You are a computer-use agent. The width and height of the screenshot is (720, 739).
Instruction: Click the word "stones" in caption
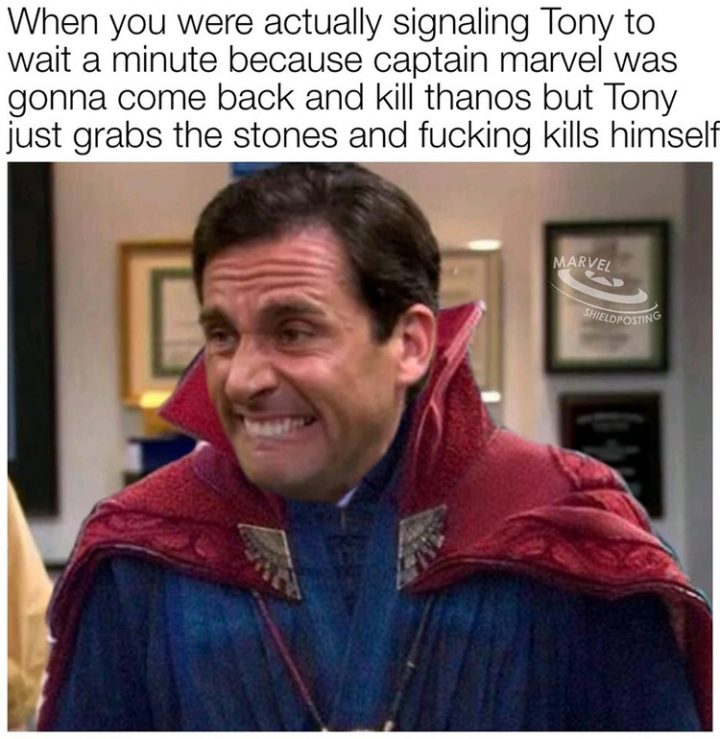tap(286, 135)
